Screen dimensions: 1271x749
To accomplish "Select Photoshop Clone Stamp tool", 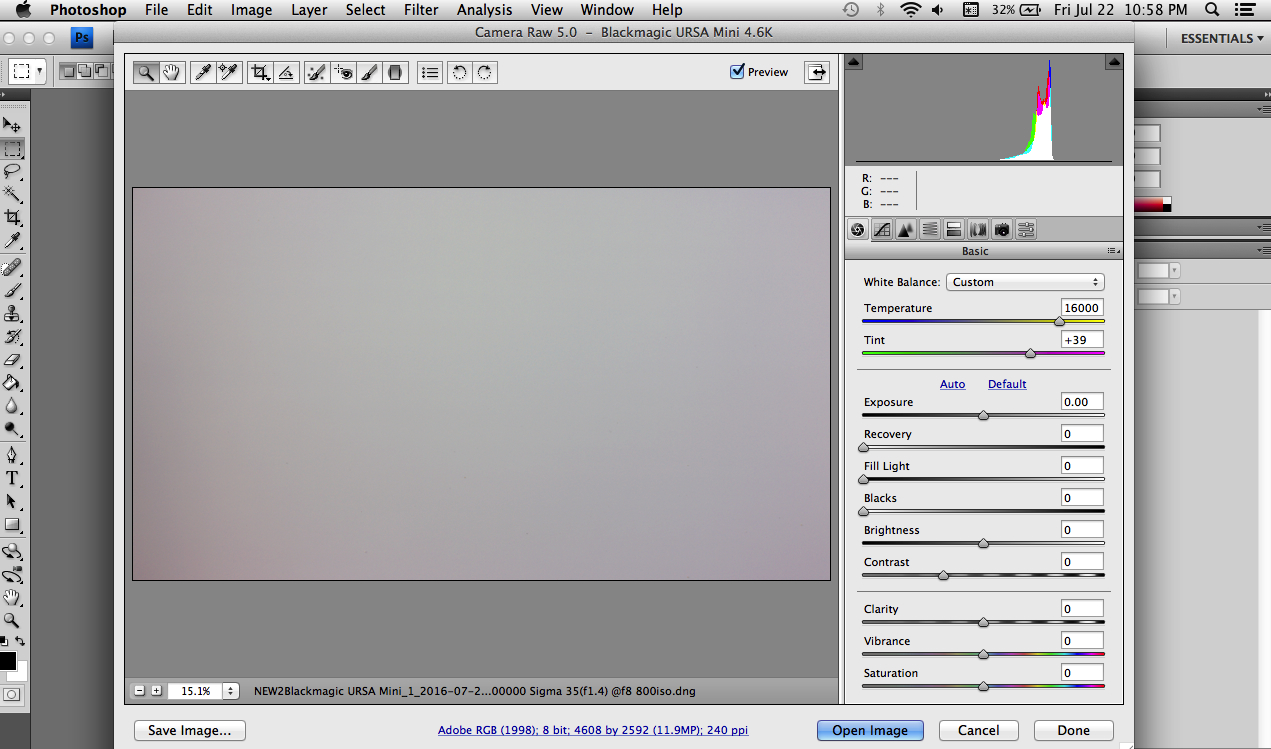I will tap(12, 313).
